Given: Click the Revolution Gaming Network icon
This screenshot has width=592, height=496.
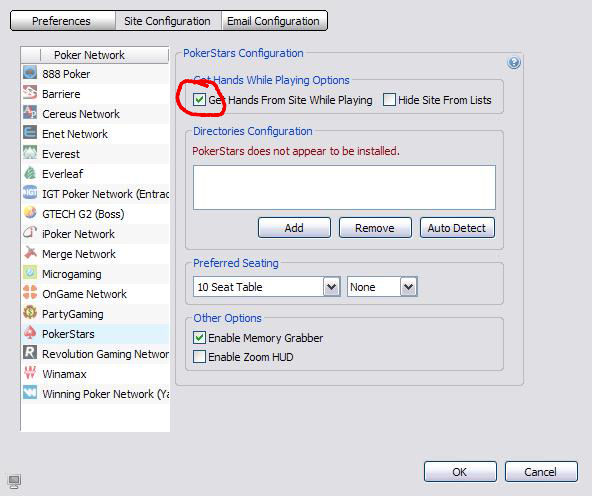Looking at the screenshot, I should [30, 353].
